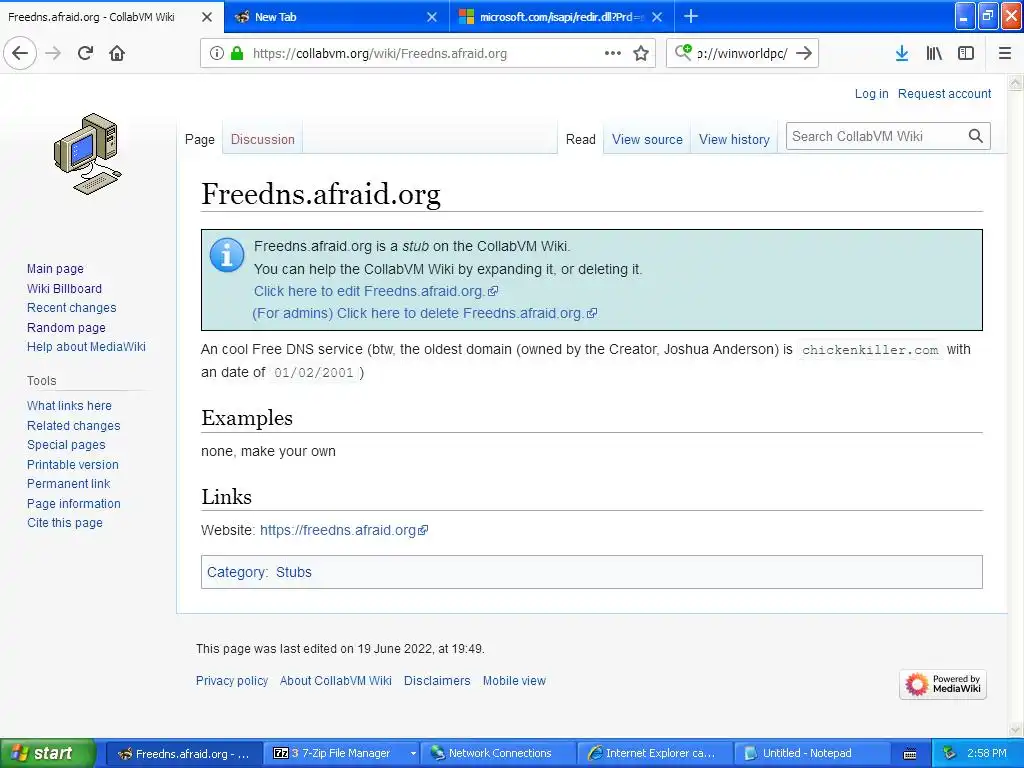Click the CollabVM computer logo
The width and height of the screenshot is (1024, 768).
pos(88,154)
